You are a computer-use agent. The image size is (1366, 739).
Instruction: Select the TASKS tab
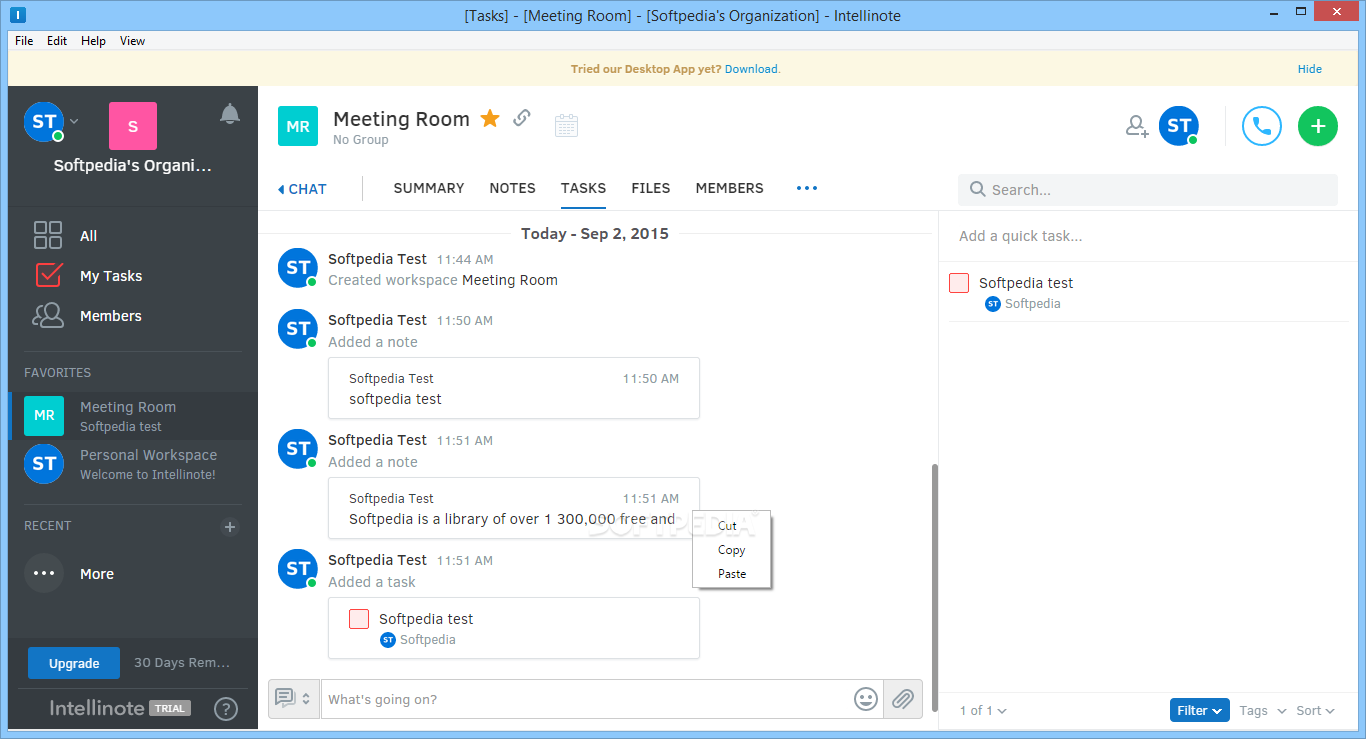pos(583,188)
